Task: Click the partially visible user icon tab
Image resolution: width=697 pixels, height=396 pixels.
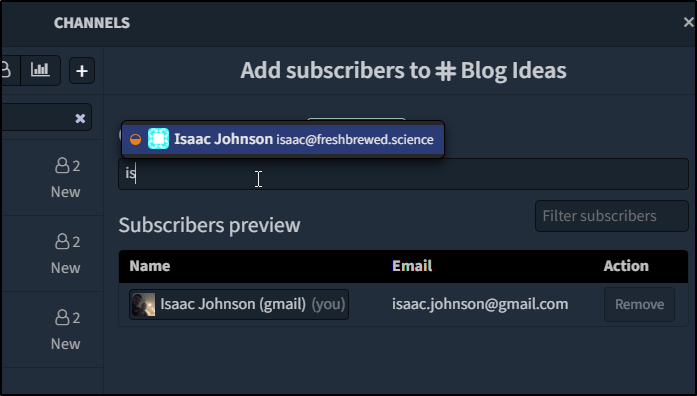Action: coord(8,70)
